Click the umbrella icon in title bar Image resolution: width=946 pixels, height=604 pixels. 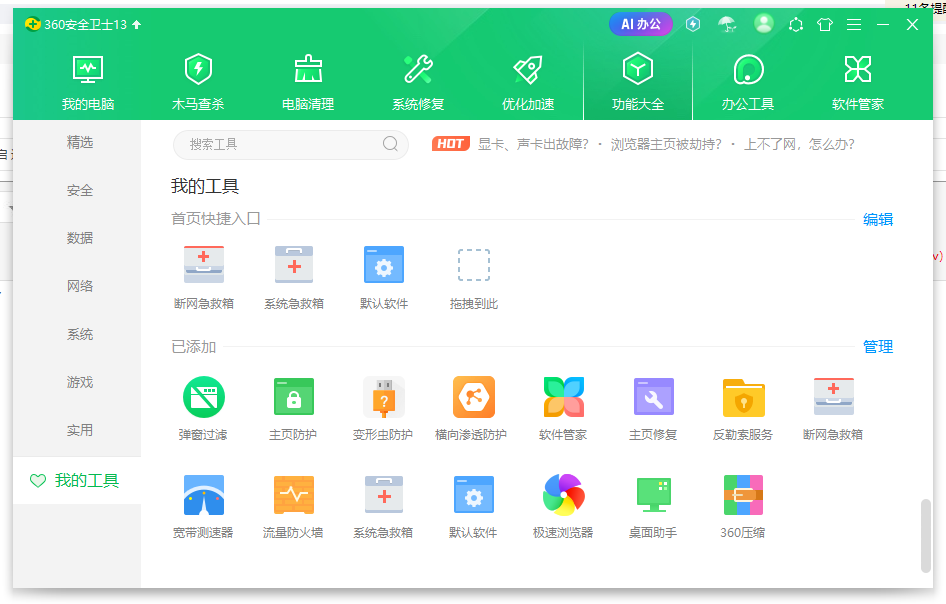pos(727,24)
